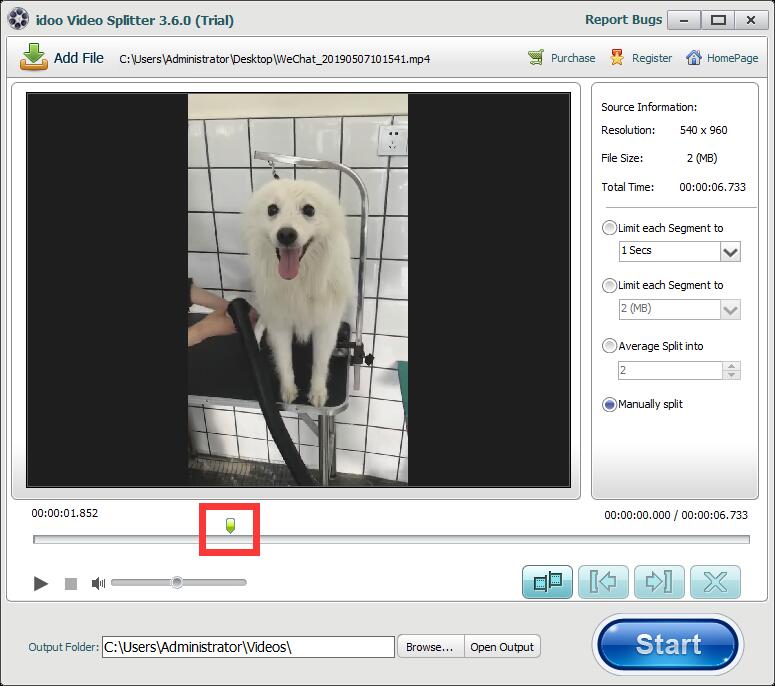Increase average split count with up arrow
Viewport: 775px width, 686px height.
tap(731, 366)
